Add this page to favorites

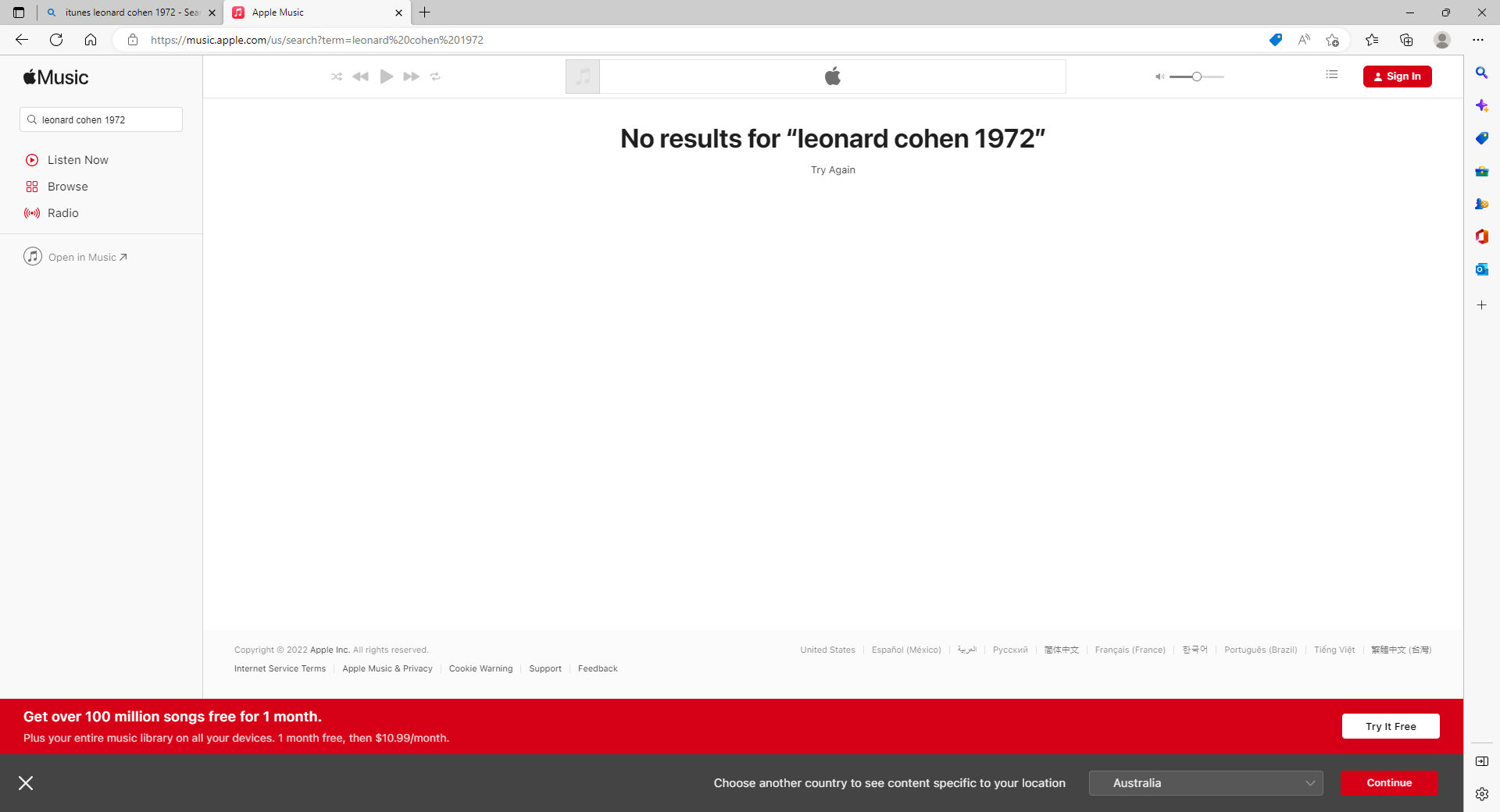tap(1333, 40)
